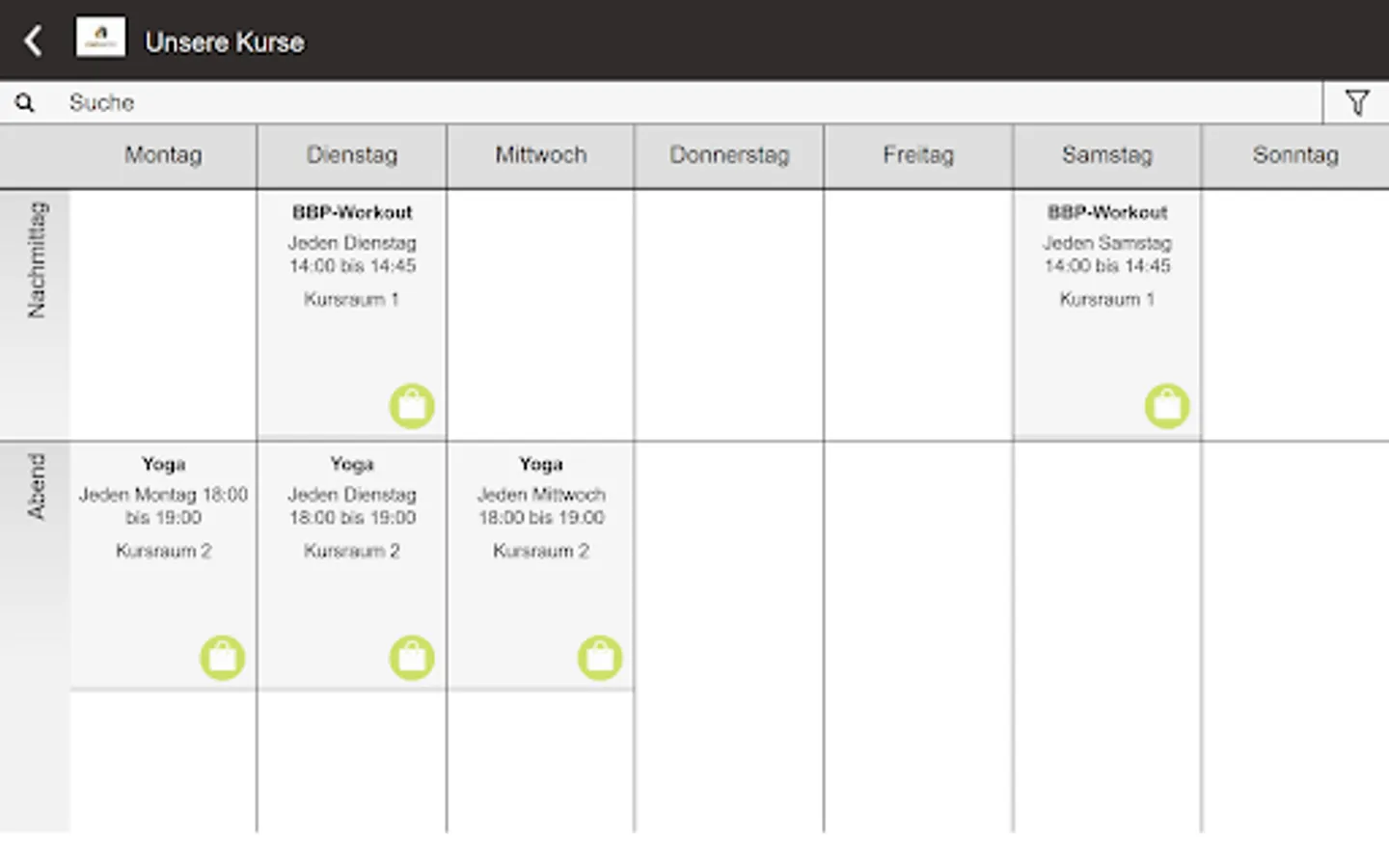Book Tuesday Yoga via bag icon
Image resolution: width=1389 pixels, height=868 pixels.
point(412,658)
